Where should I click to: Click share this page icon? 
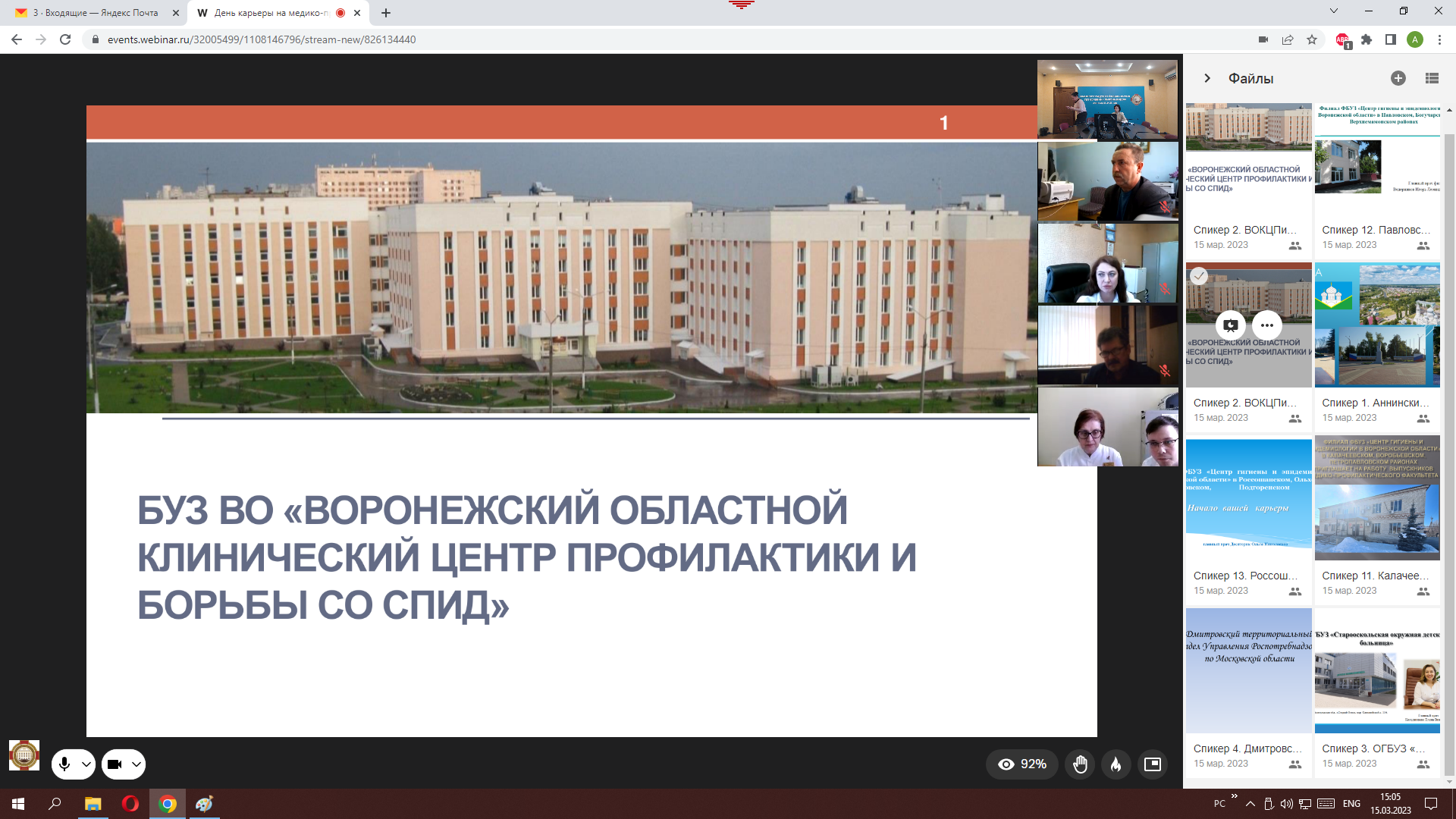pos(1288,39)
